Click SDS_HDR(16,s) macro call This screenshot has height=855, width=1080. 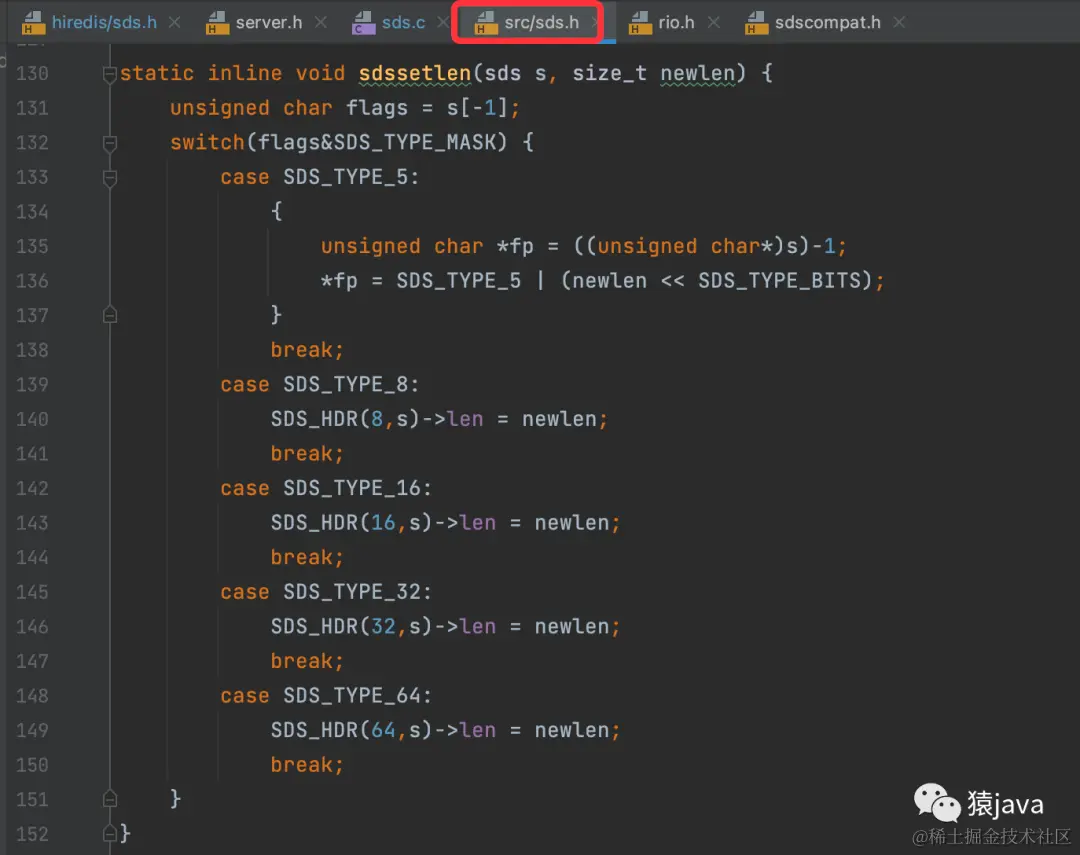[351, 523]
